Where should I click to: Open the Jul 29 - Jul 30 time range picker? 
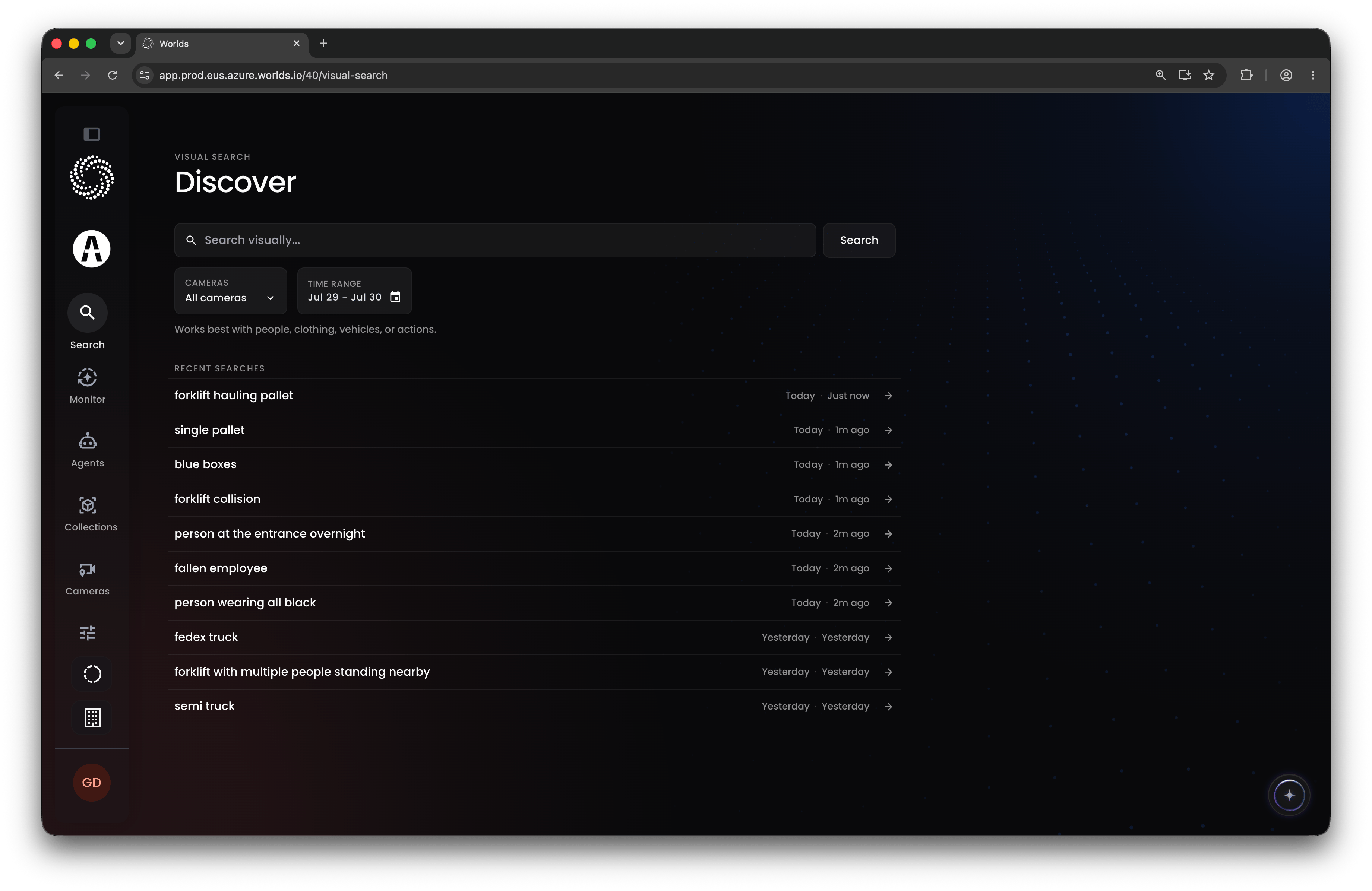[x=354, y=291]
